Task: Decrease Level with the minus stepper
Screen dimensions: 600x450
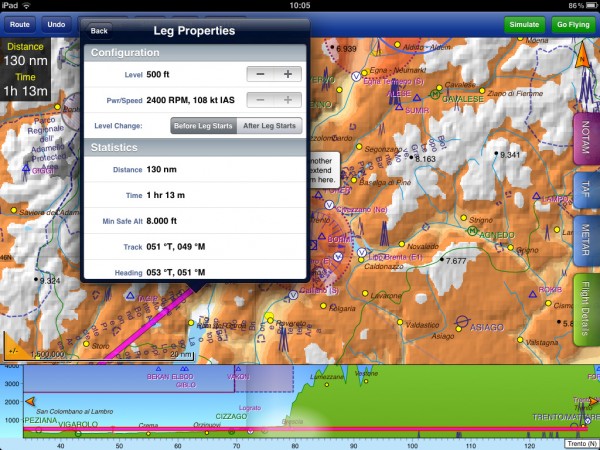Action: (260, 74)
